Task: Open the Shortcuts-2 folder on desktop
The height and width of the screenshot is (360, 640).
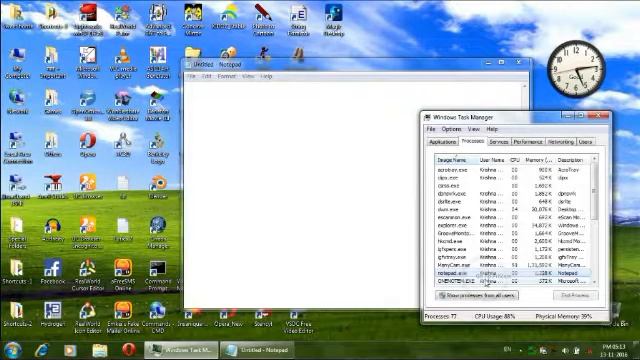Action: (x=17, y=314)
